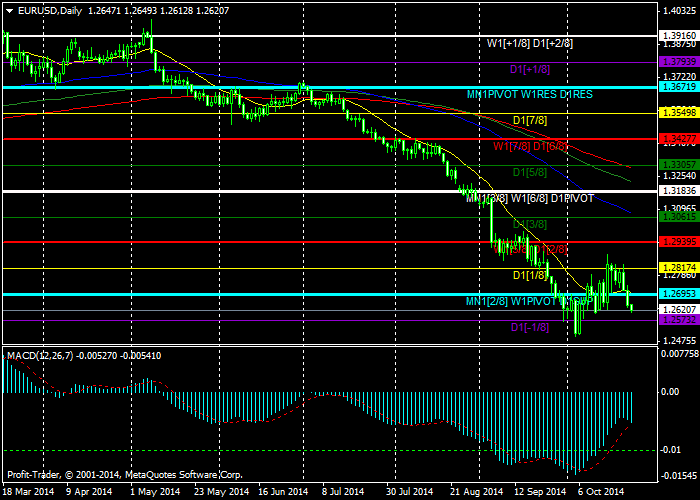Click the OHLC values 1.26471 1.26493 1.26128 1.26207

(x=158, y=11)
